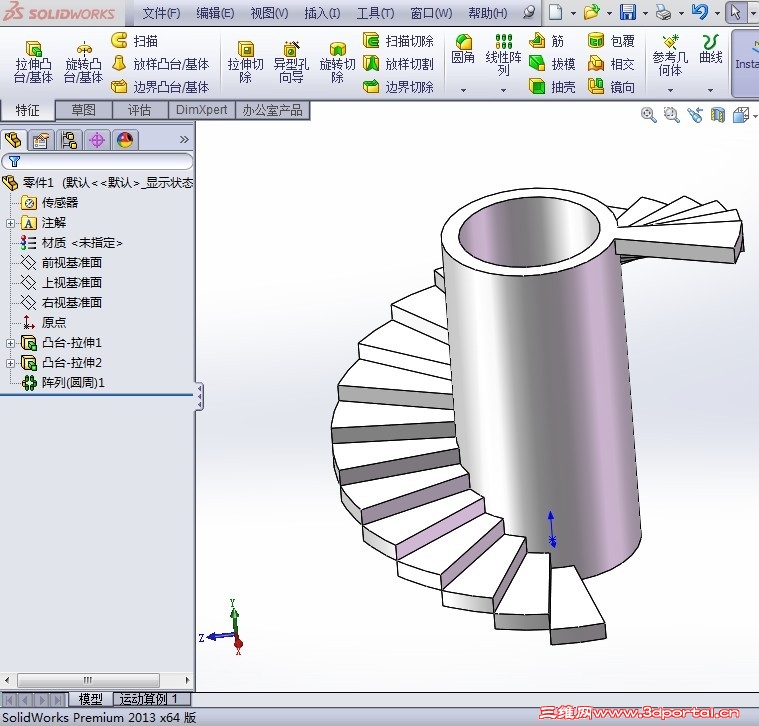Open dropdown arrow under 参考几何体

[670, 90]
